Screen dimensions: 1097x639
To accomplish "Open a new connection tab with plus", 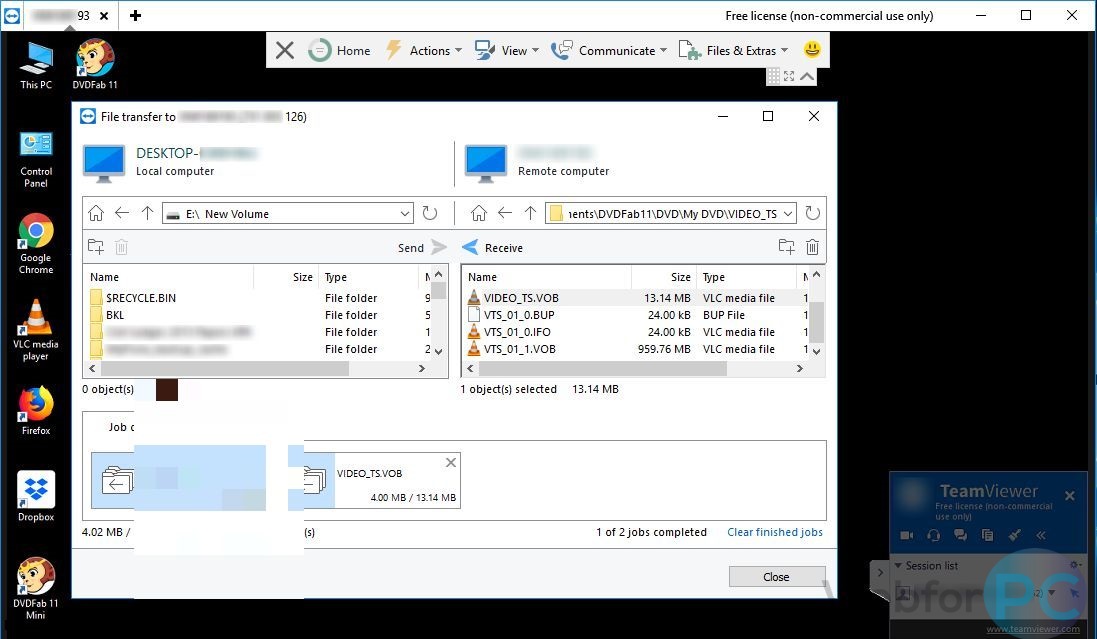I will (136, 15).
